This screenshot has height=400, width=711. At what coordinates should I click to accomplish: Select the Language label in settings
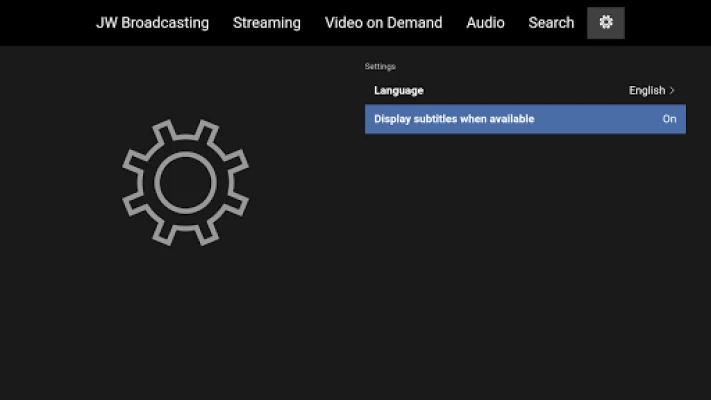(x=398, y=90)
